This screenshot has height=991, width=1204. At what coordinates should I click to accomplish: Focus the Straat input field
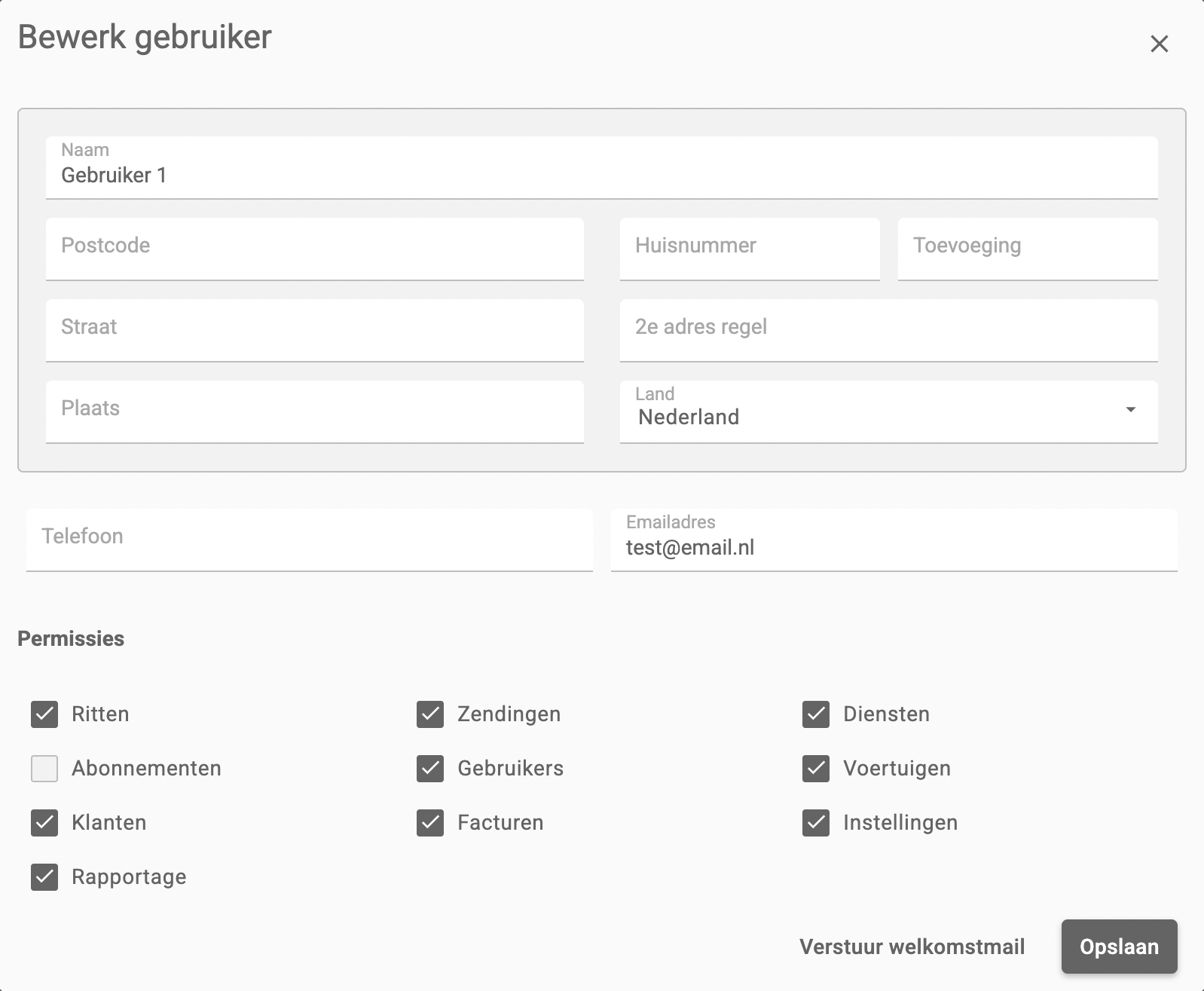(x=315, y=331)
